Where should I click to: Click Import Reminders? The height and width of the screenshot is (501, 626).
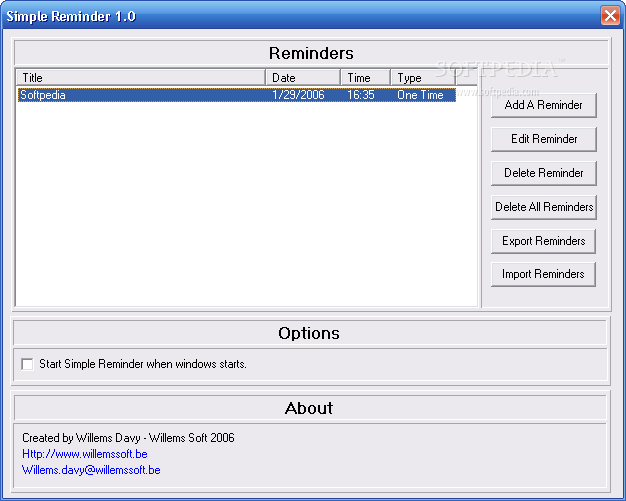click(543, 274)
